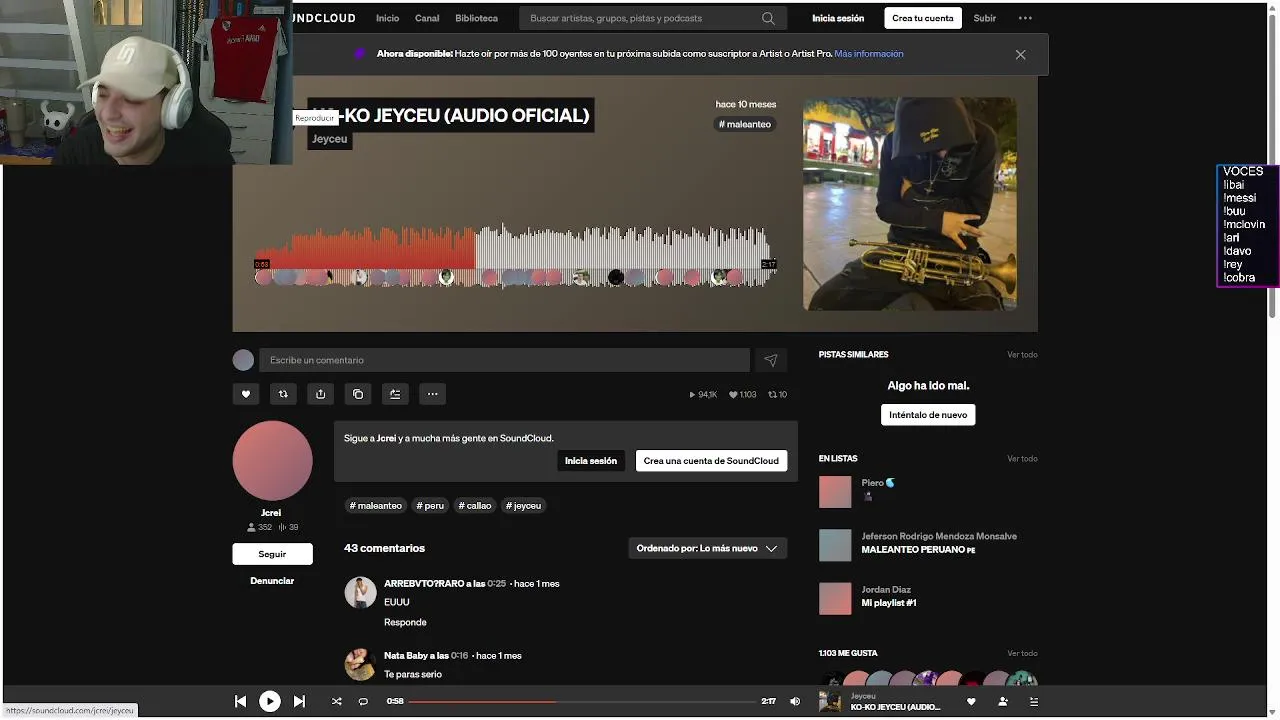Skip to previous track in player
Image resolution: width=1280 pixels, height=720 pixels.
pyautogui.click(x=240, y=702)
